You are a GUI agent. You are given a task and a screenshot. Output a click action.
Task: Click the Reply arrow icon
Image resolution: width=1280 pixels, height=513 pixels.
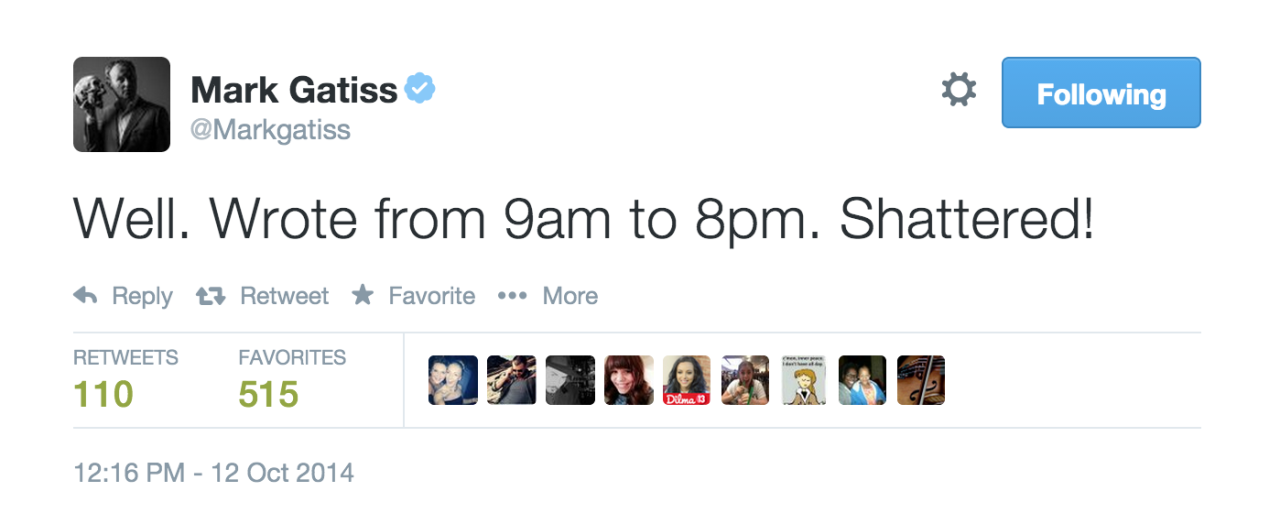click(86, 296)
